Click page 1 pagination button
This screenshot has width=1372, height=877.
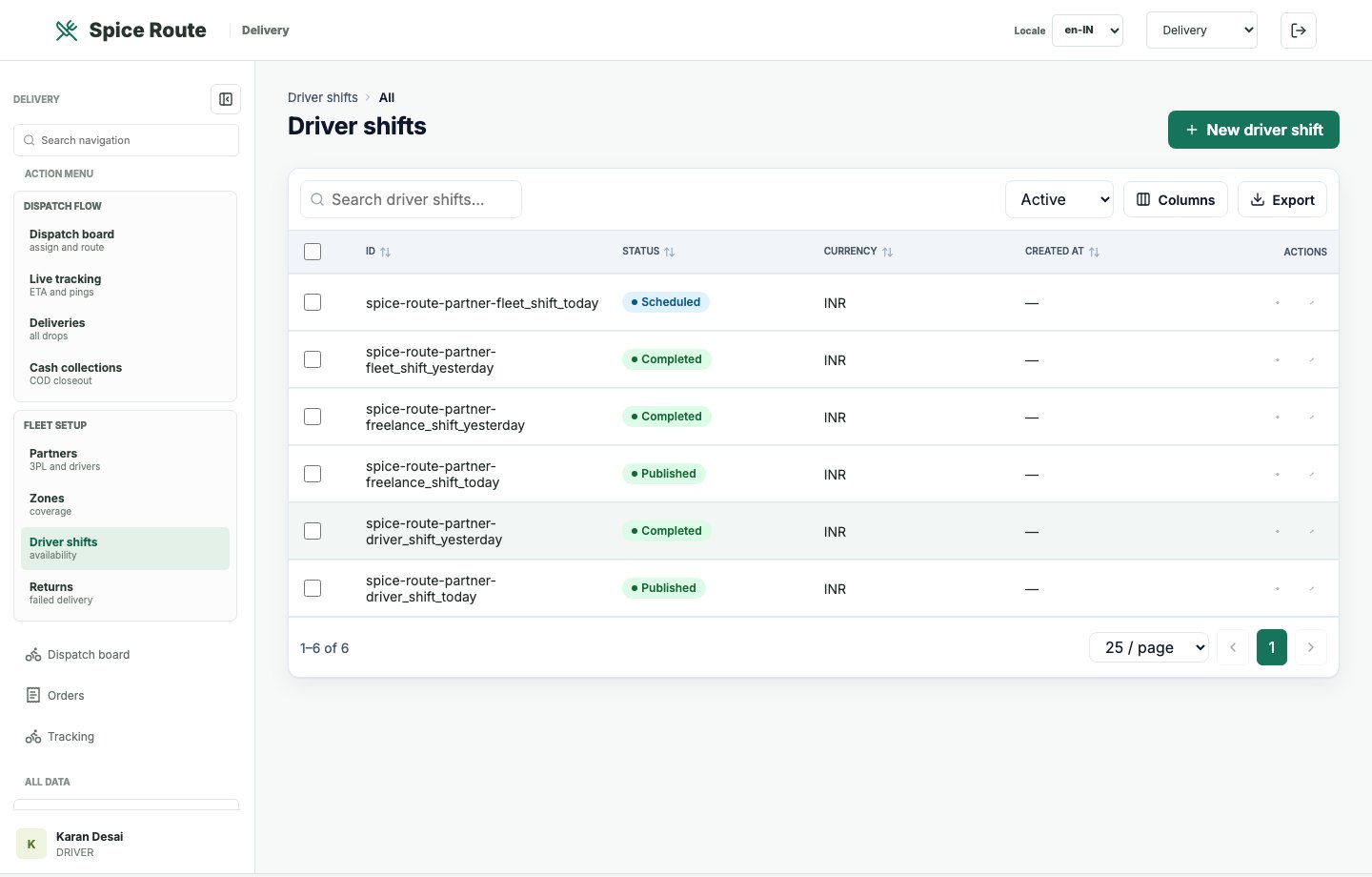[x=1272, y=647]
